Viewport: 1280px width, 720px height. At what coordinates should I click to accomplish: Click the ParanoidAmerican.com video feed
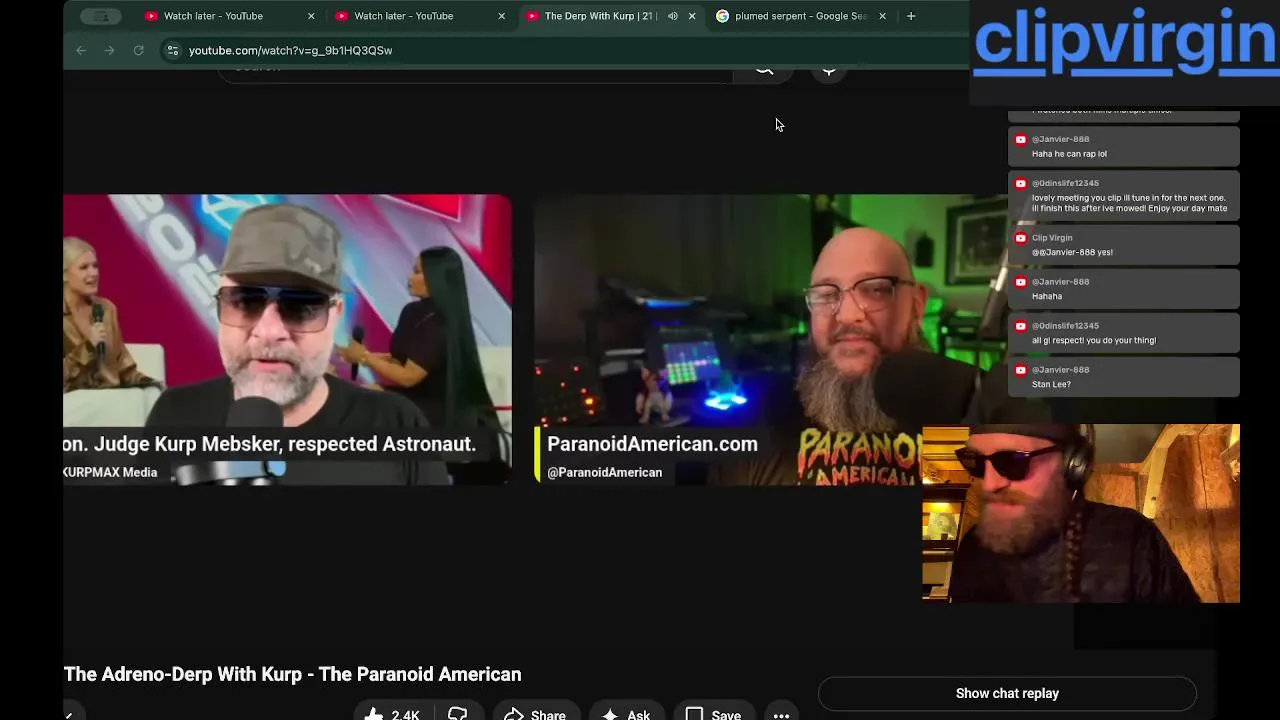[x=728, y=340]
